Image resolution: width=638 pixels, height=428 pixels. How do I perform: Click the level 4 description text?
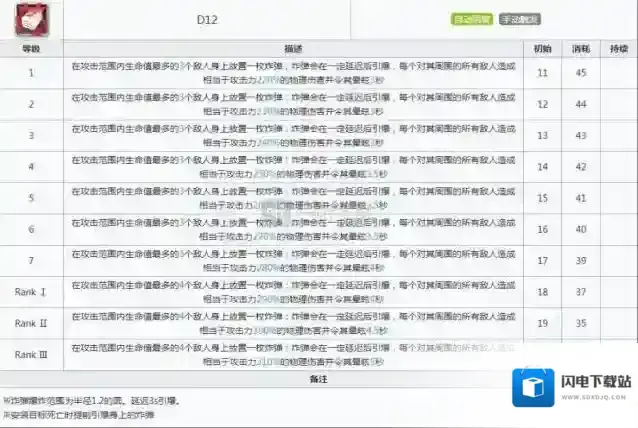coord(293,166)
